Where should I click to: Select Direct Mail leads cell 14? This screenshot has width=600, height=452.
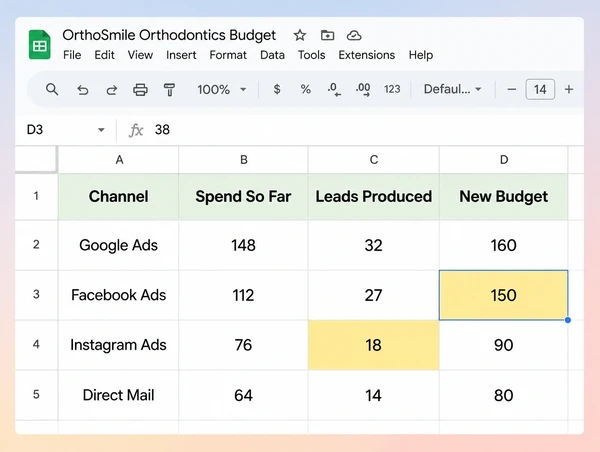tap(373, 395)
